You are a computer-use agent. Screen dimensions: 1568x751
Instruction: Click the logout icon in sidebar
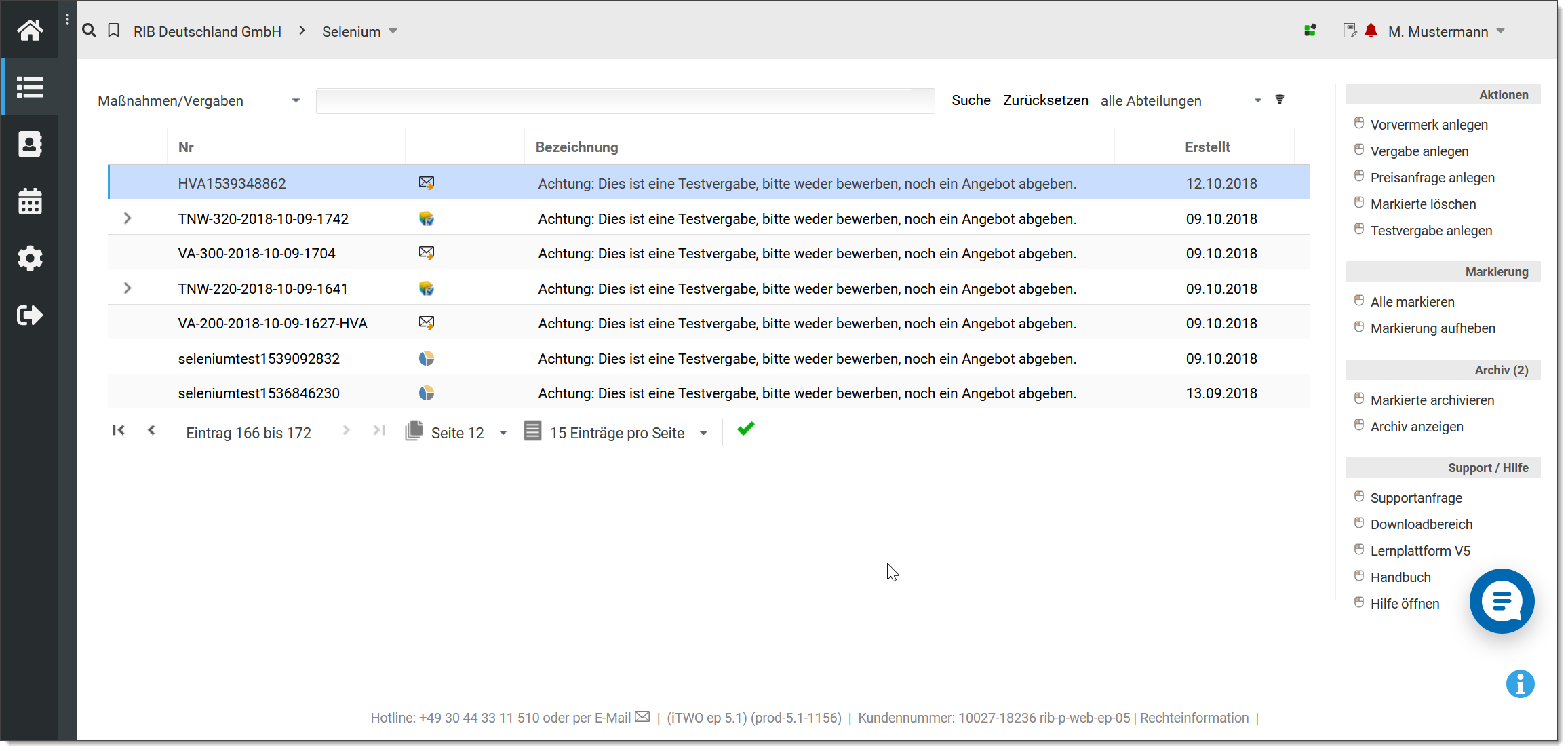pos(30,315)
